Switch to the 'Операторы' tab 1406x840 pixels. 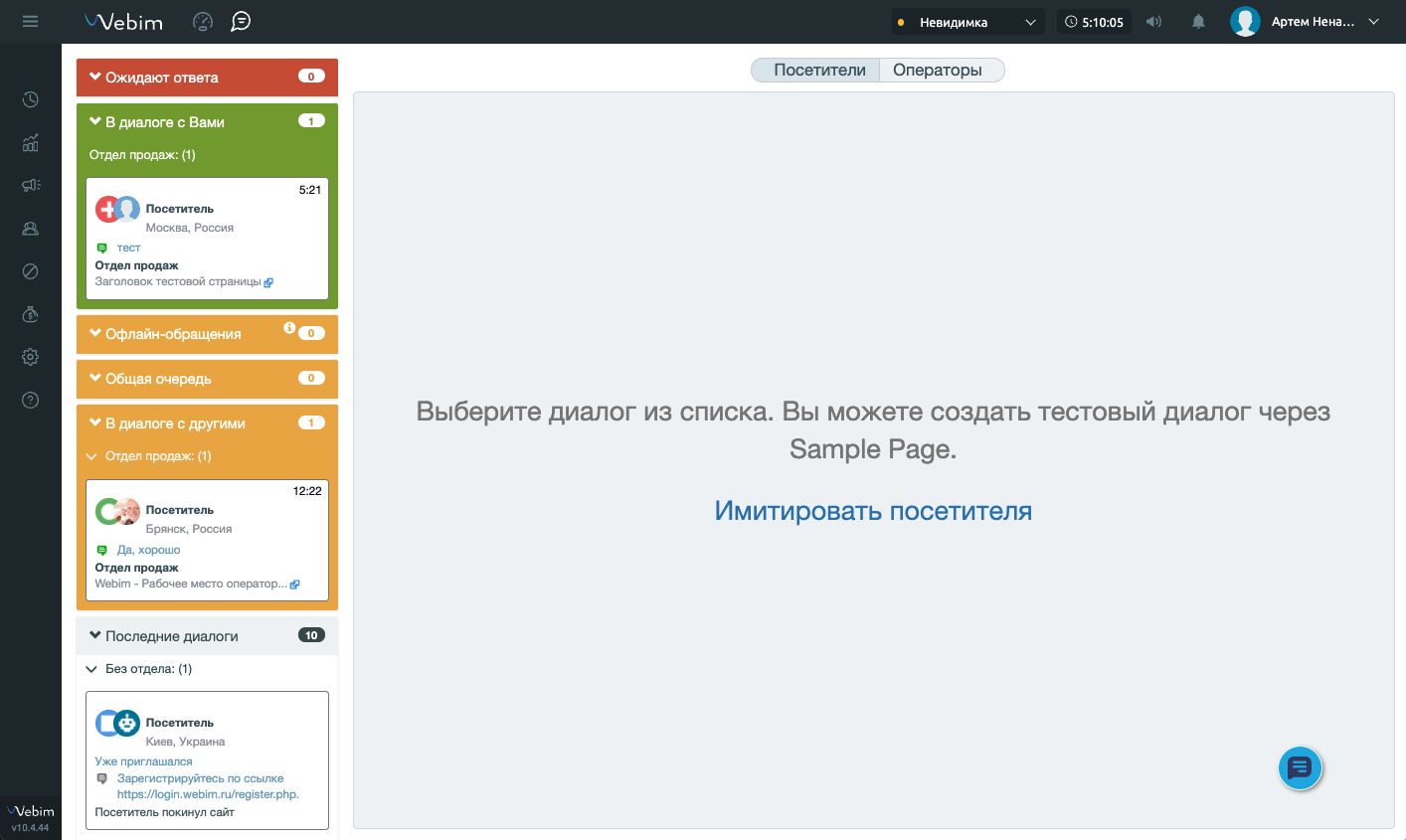[x=937, y=71]
